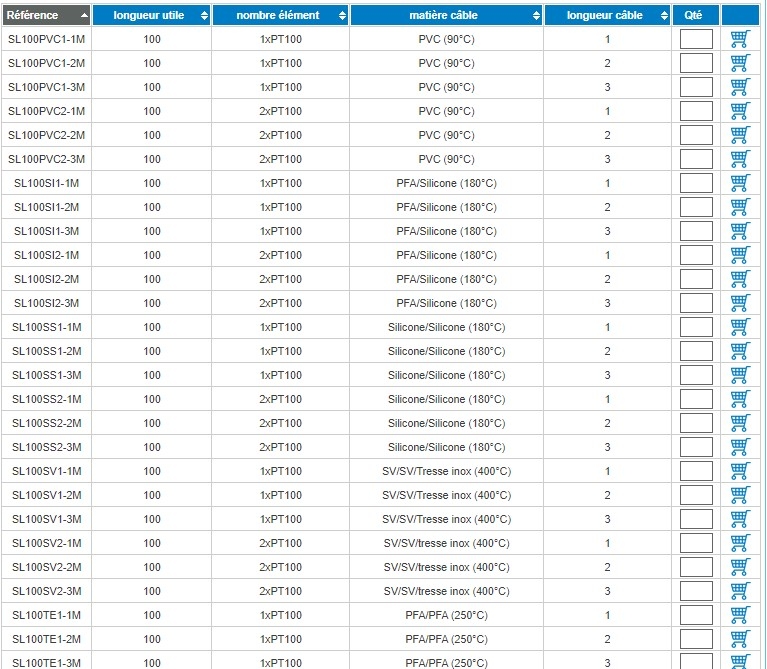Sort by matière câble column header
Screen dimensions: 767x669
(446, 15)
